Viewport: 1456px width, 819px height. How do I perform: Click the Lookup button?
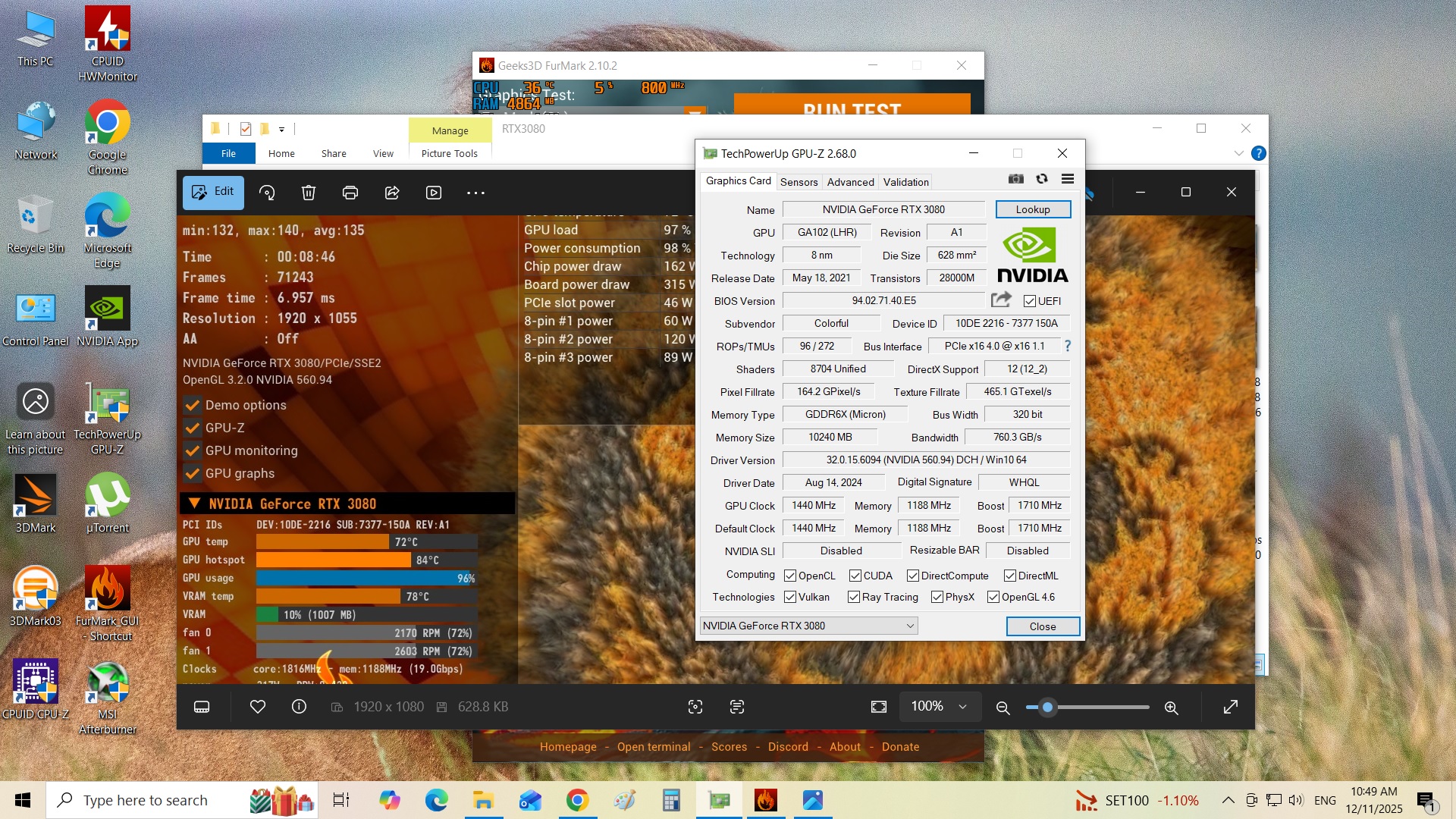[x=1032, y=209]
